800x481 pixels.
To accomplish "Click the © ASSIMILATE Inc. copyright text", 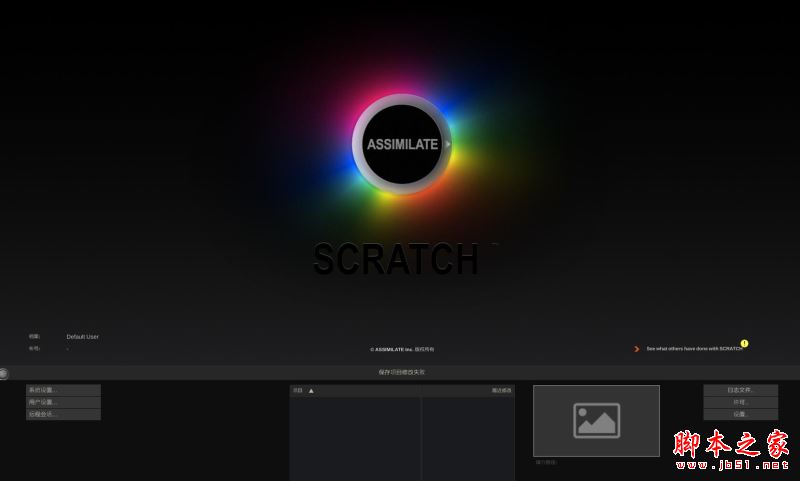I will 402,349.
